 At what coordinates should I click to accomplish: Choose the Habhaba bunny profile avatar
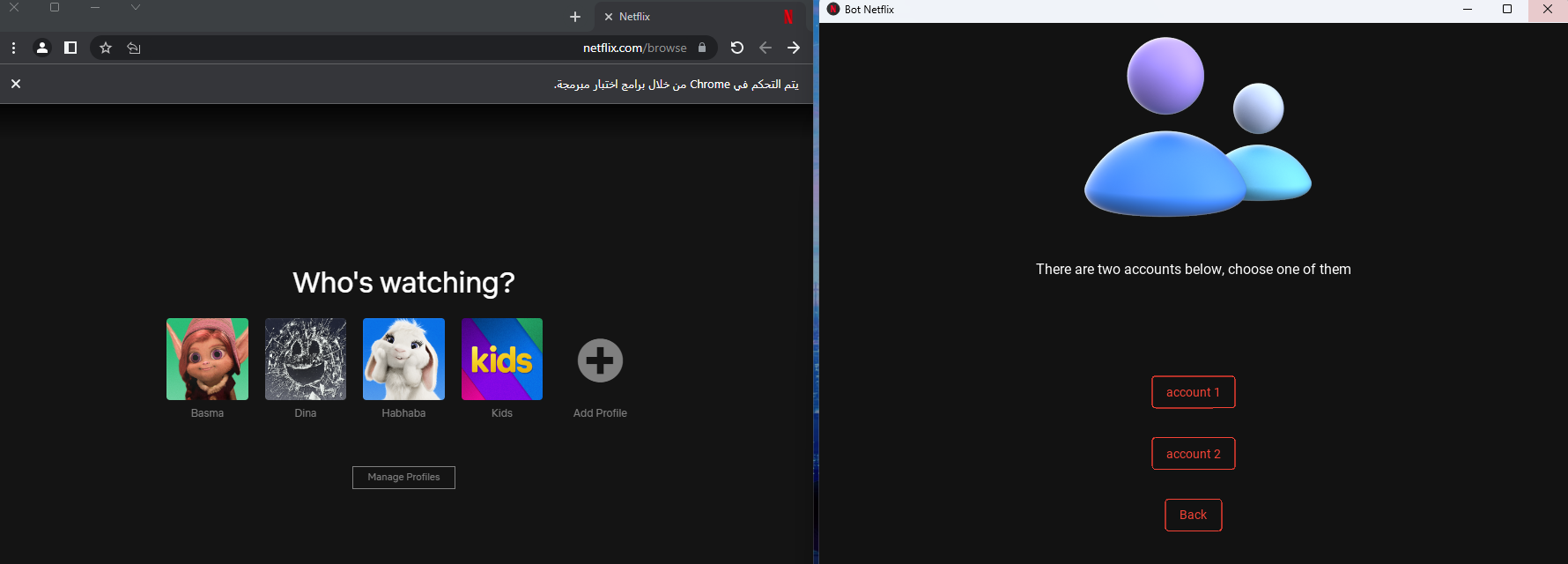[x=403, y=359]
